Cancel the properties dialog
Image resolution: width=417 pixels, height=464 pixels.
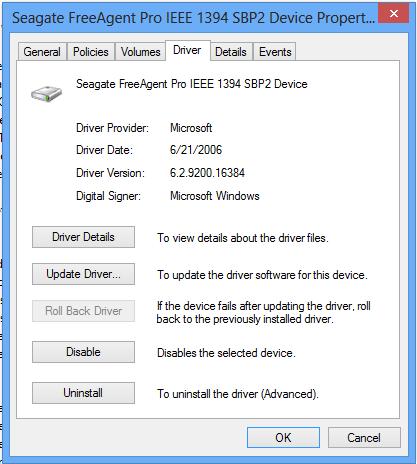[x=364, y=438]
